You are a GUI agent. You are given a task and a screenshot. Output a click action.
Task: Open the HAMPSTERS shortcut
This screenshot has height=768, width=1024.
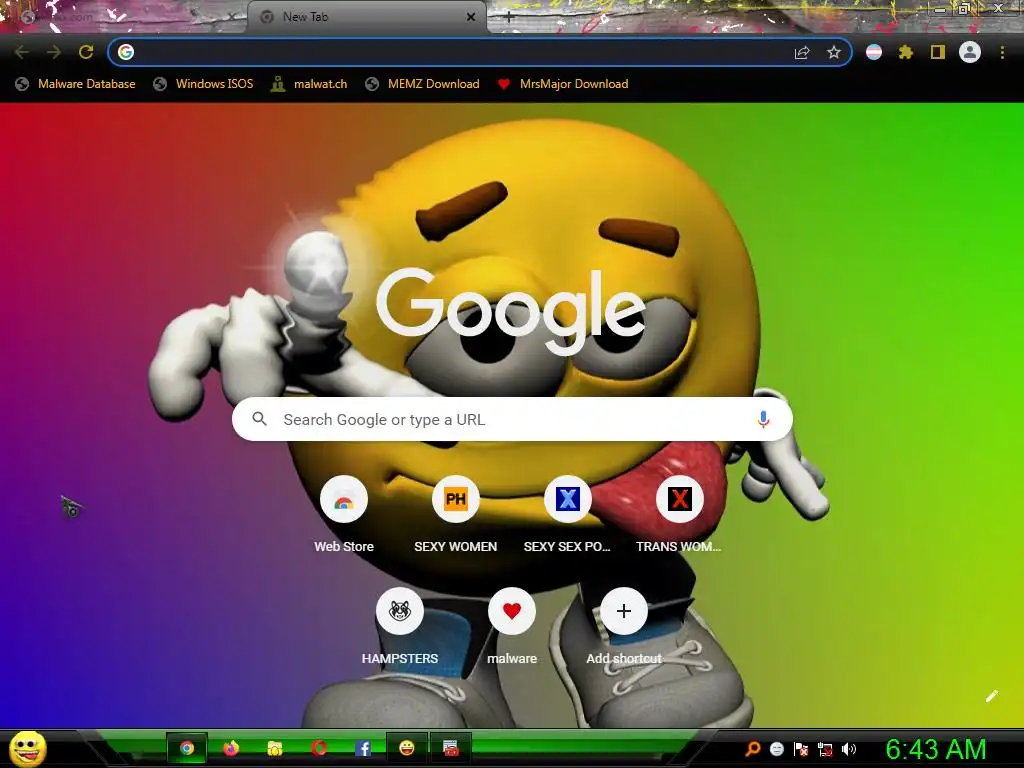pyautogui.click(x=400, y=626)
